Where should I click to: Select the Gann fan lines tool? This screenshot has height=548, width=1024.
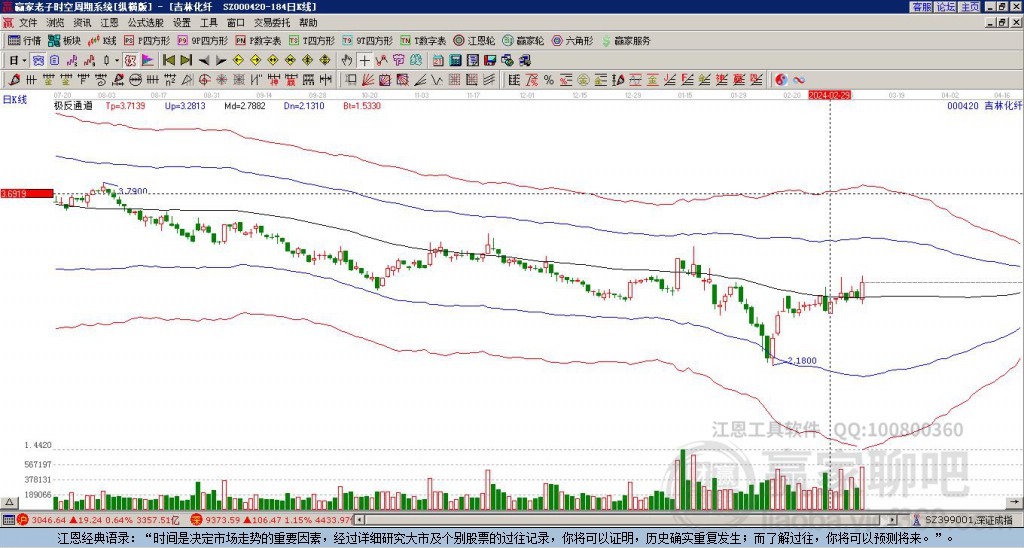click(367, 80)
